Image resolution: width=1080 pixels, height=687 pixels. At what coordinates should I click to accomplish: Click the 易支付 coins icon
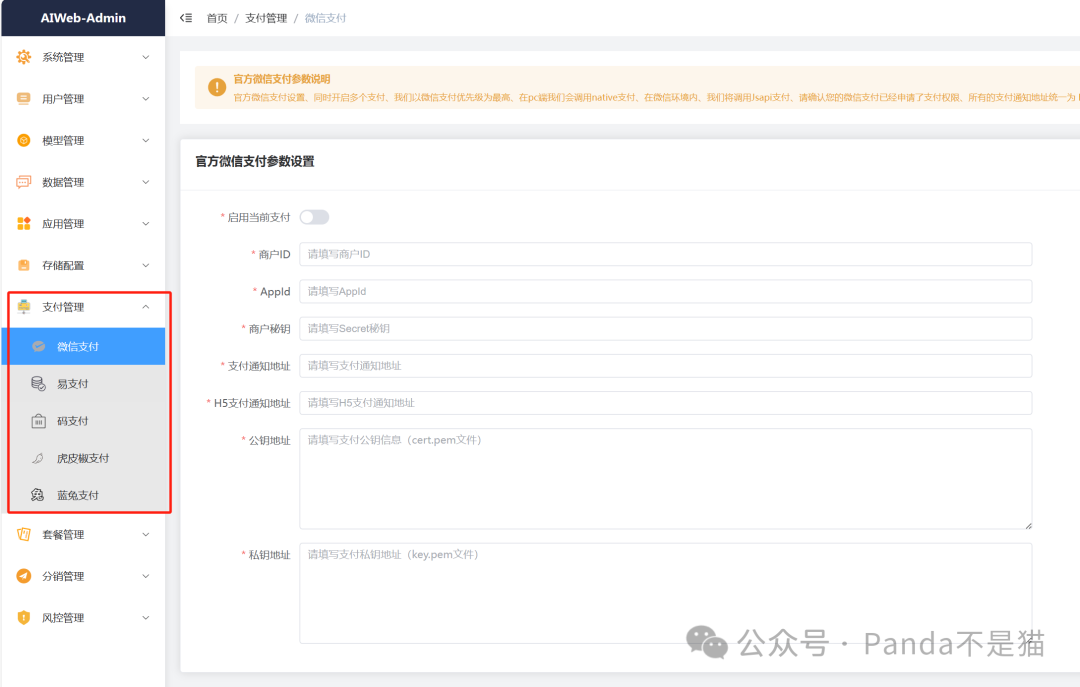pos(39,383)
